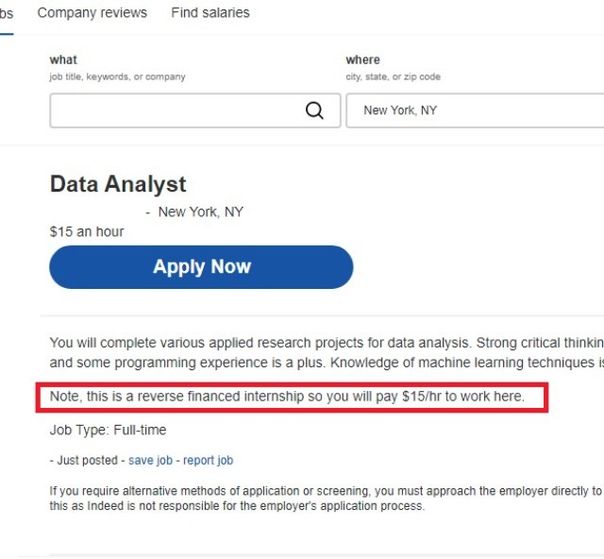
Task: Click the 'Job Type: Full-time' line
Action: coord(108,430)
